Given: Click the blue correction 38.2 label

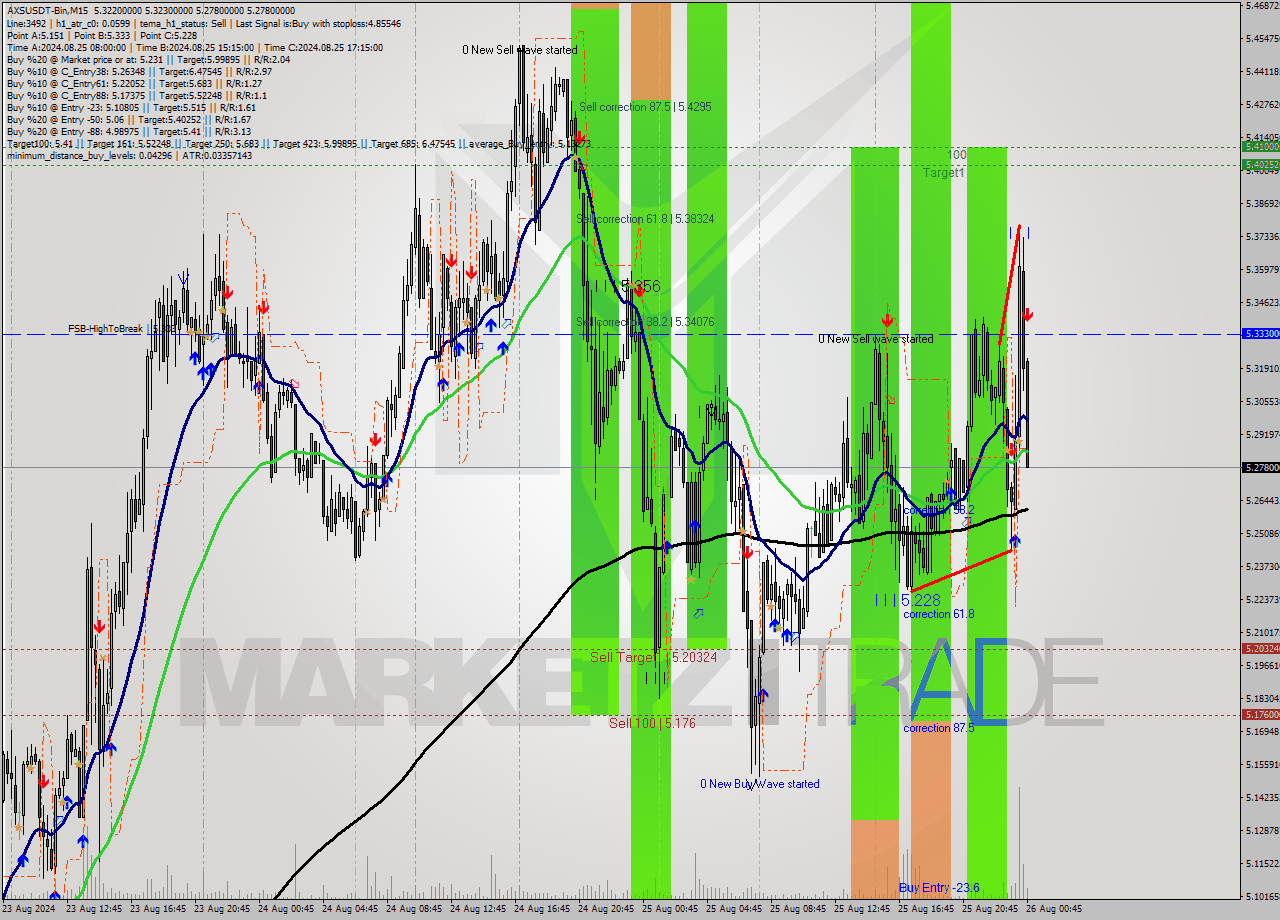Looking at the screenshot, I should click(938, 509).
